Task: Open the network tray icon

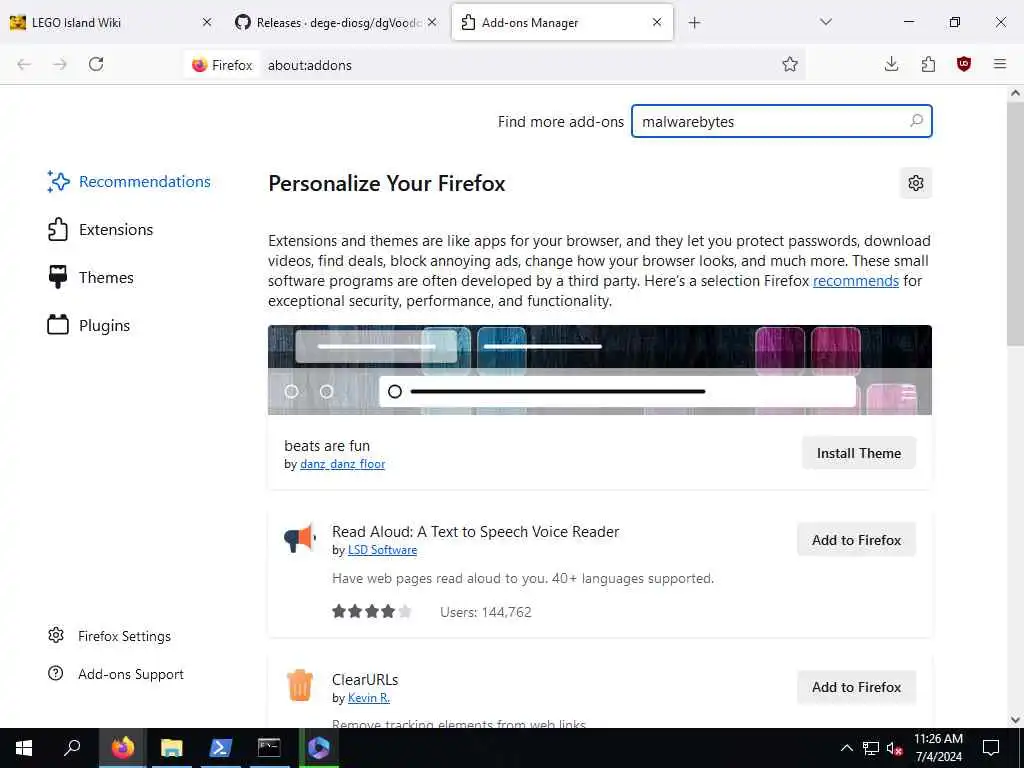Action: (871, 748)
